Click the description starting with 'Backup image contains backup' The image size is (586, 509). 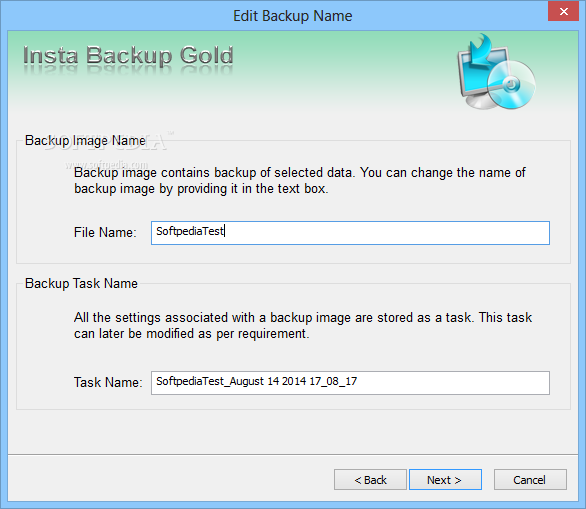300,181
